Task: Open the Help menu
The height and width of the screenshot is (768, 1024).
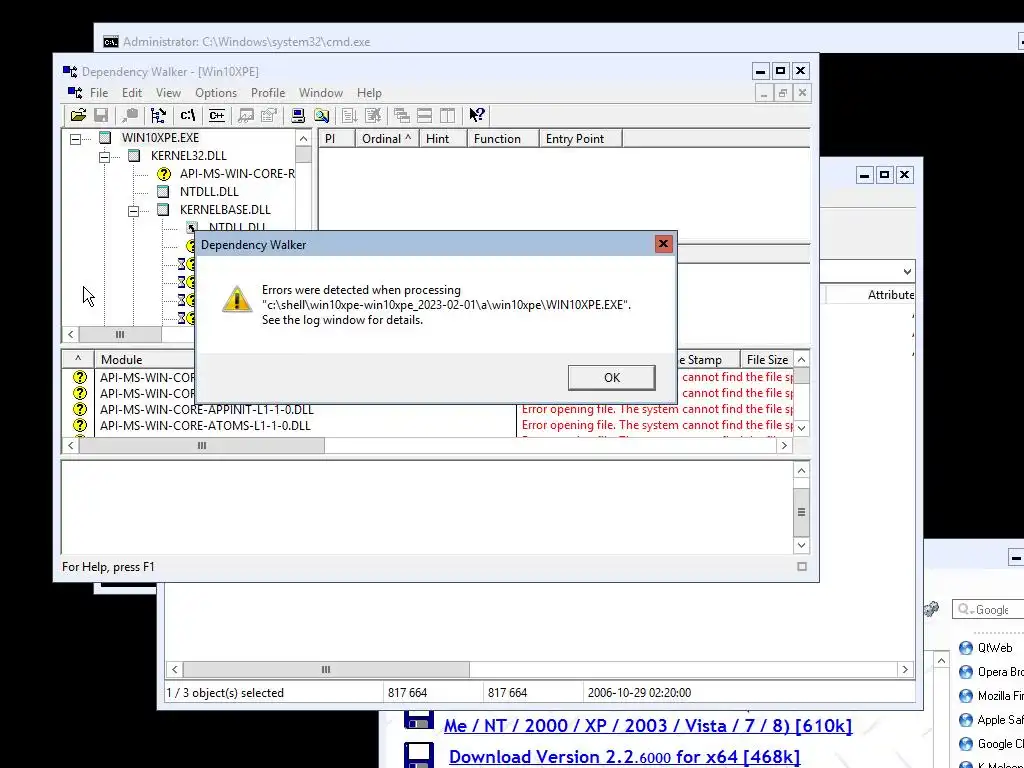Action: [369, 93]
